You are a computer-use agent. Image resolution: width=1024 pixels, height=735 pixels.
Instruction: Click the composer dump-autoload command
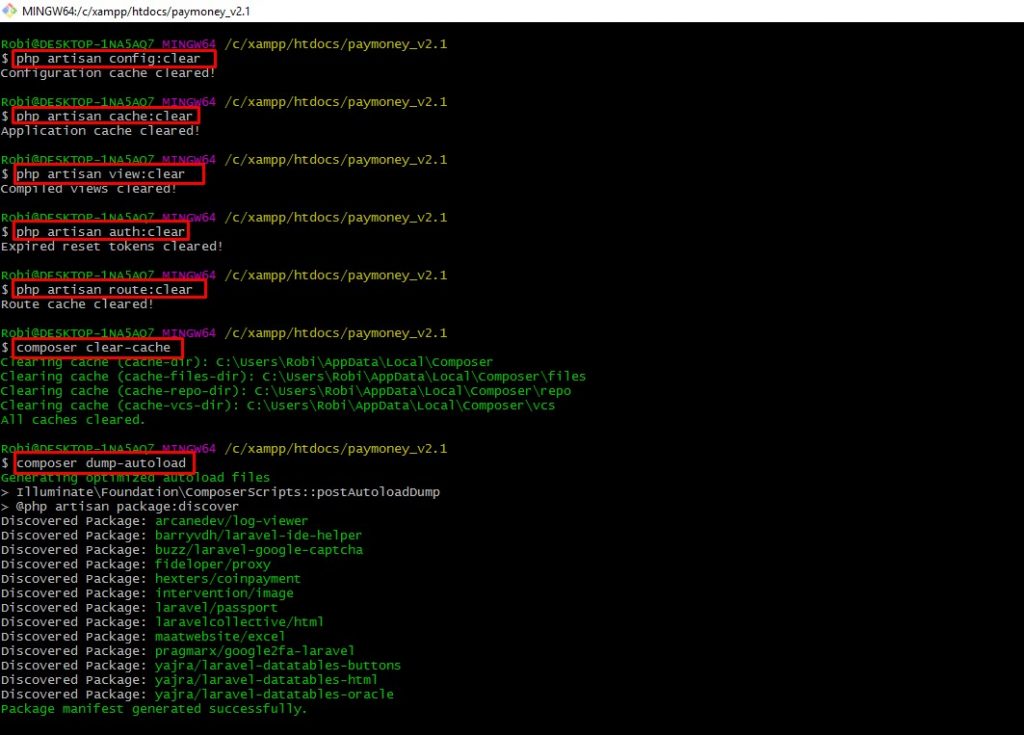(100, 464)
